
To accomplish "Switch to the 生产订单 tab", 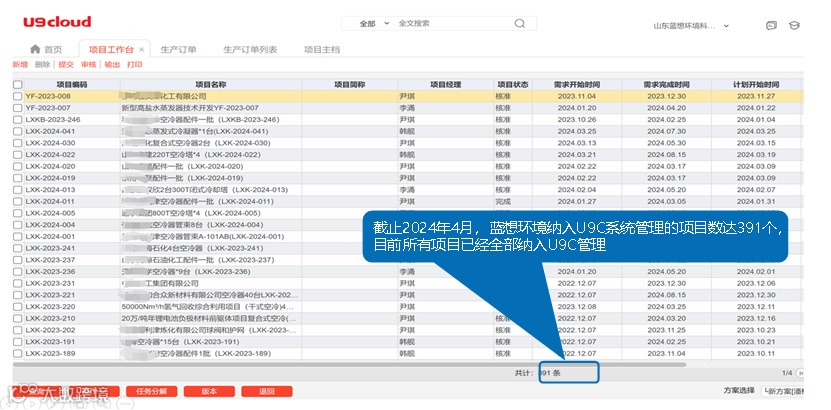I will 179,50.
